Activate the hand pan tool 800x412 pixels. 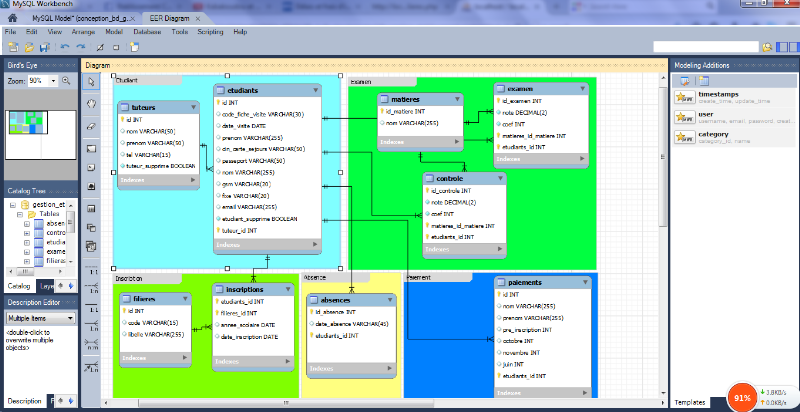[90, 102]
